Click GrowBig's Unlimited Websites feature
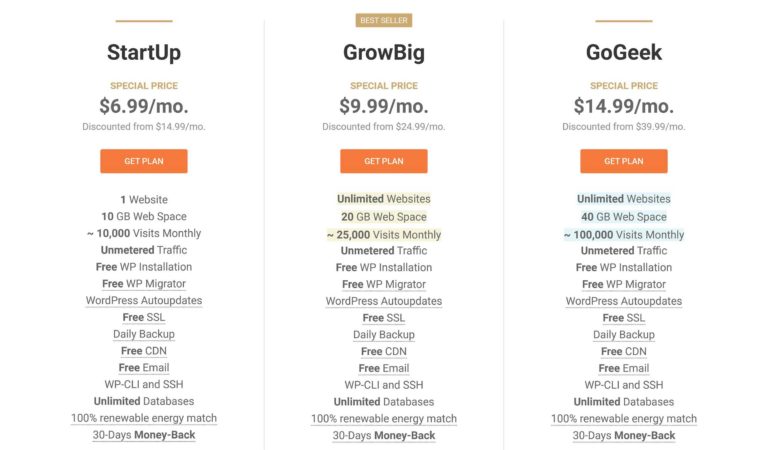This screenshot has height=450, width=768. (383, 199)
